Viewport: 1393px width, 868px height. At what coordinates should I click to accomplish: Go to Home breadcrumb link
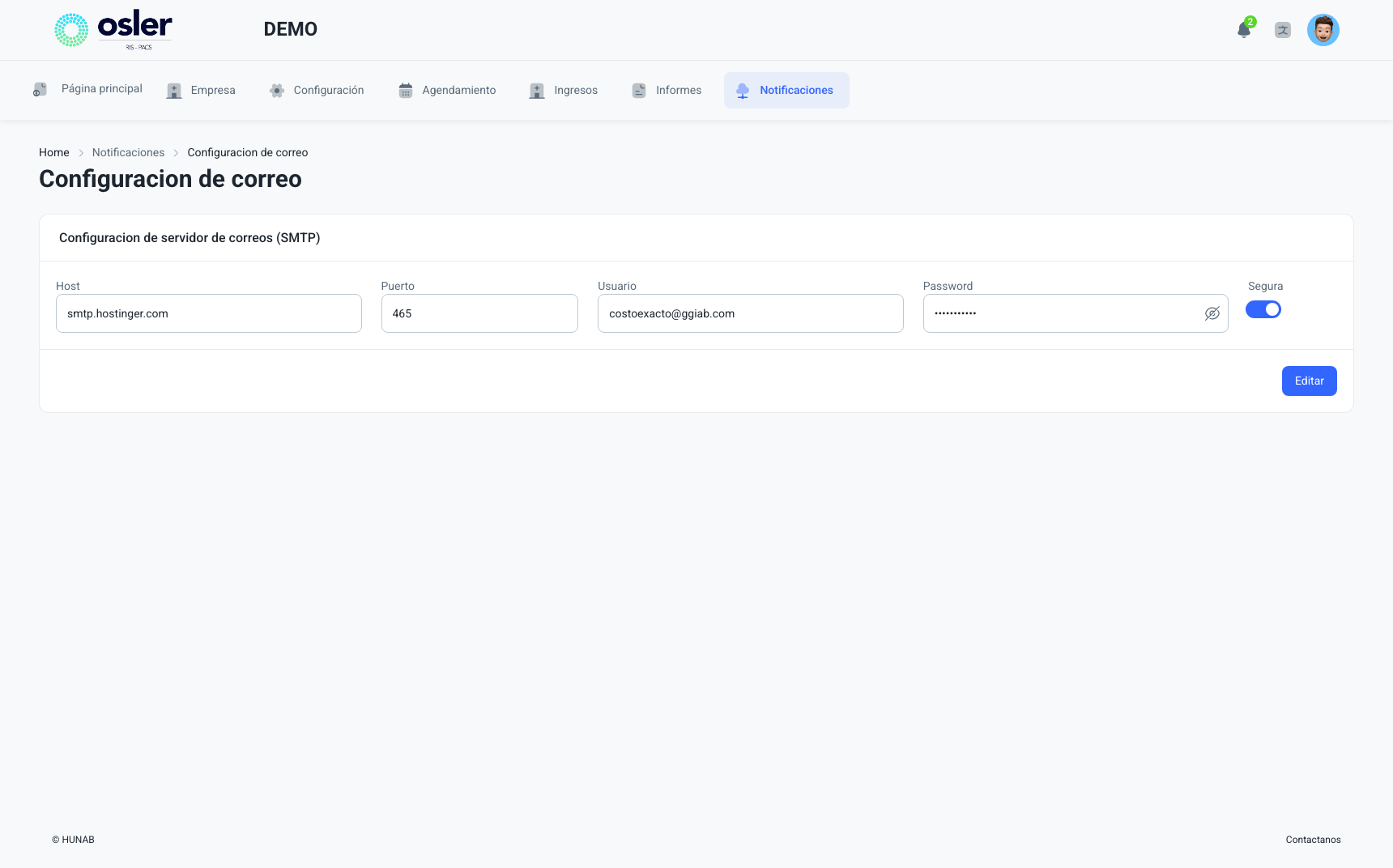coord(54,152)
